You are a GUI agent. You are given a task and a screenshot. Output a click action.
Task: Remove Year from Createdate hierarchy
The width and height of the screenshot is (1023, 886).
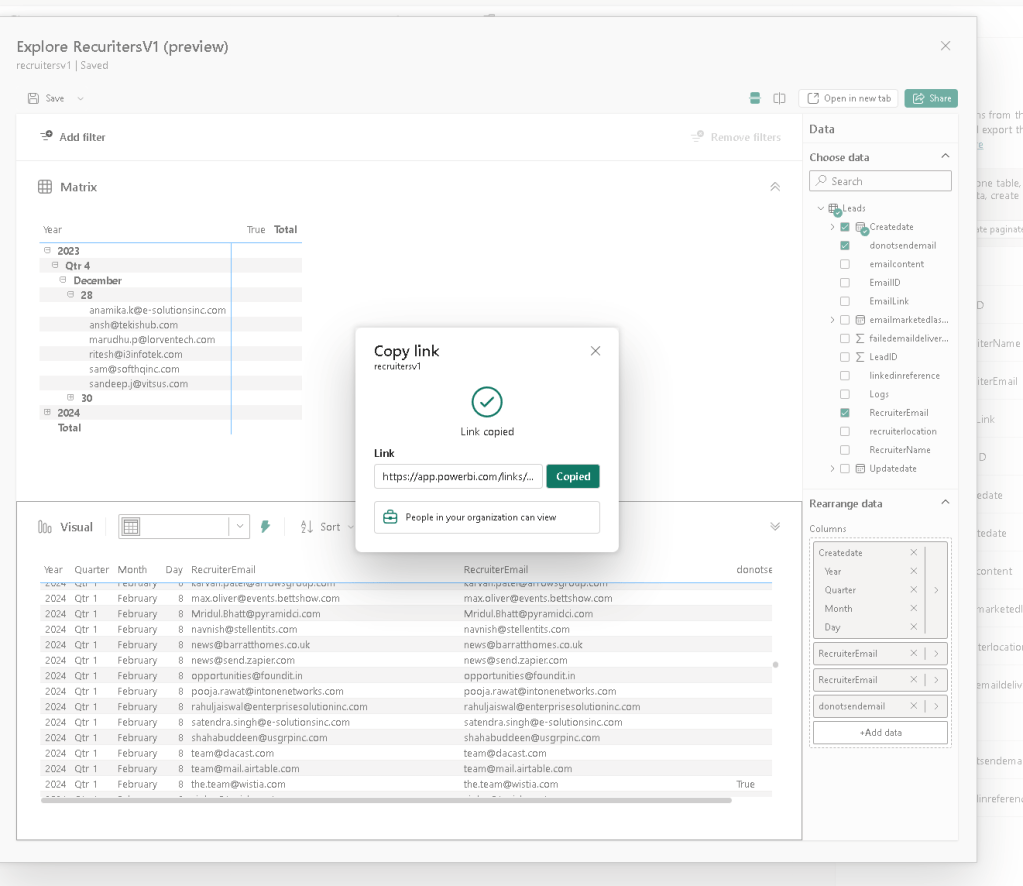[x=913, y=571]
